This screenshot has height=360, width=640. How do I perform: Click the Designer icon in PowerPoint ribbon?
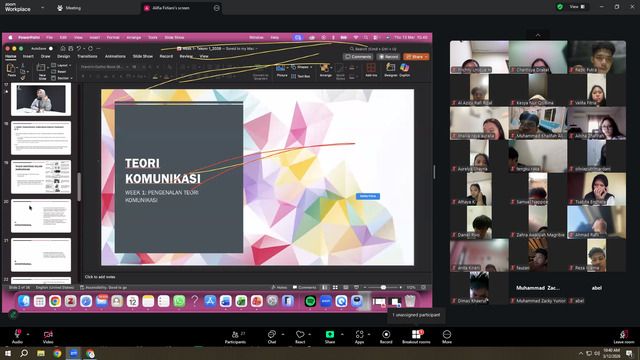(391, 69)
